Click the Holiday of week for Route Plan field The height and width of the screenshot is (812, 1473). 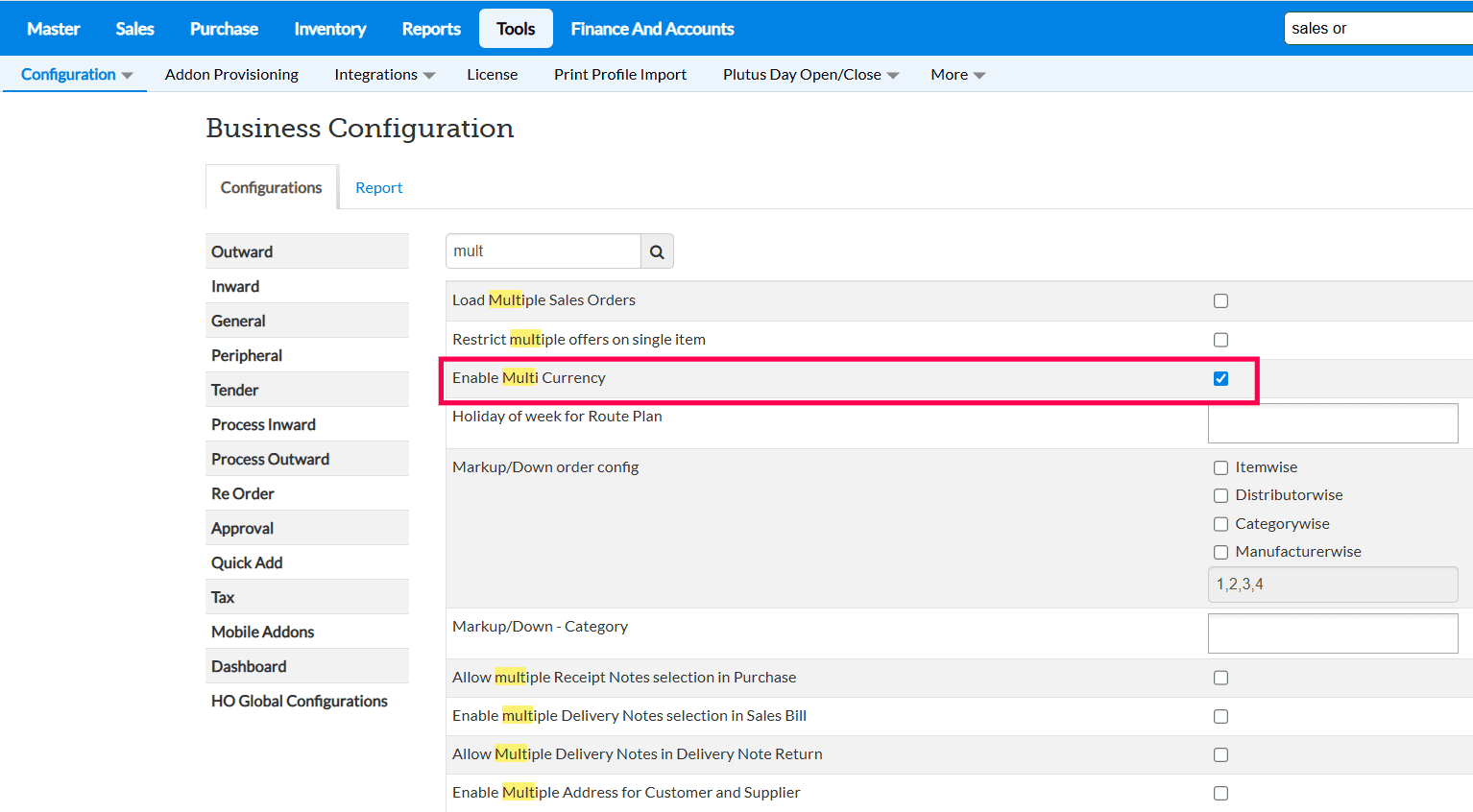click(x=1332, y=423)
